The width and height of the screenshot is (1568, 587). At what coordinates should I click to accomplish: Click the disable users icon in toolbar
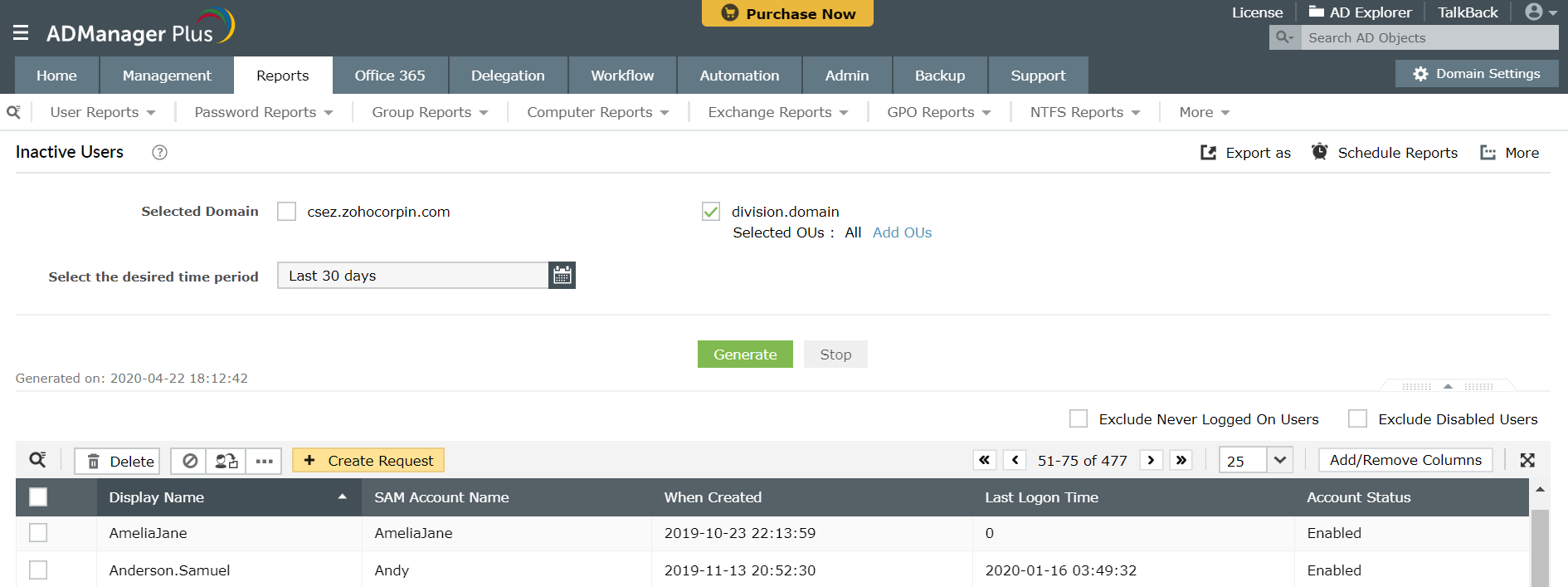190,461
